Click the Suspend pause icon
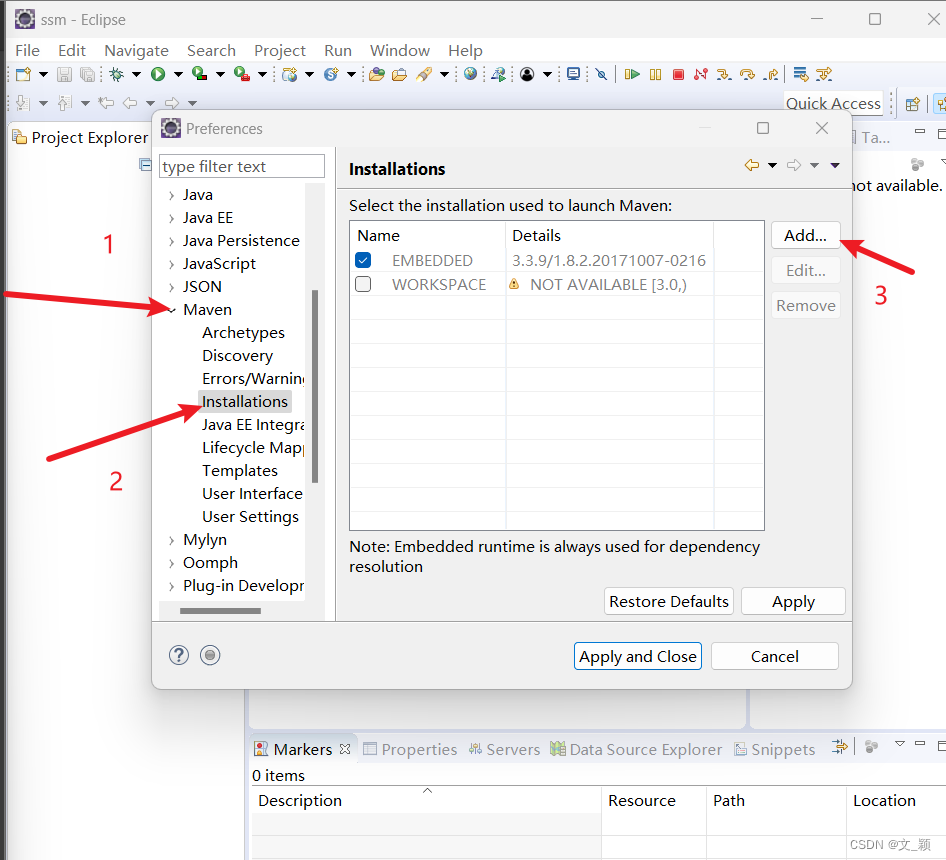 point(655,74)
